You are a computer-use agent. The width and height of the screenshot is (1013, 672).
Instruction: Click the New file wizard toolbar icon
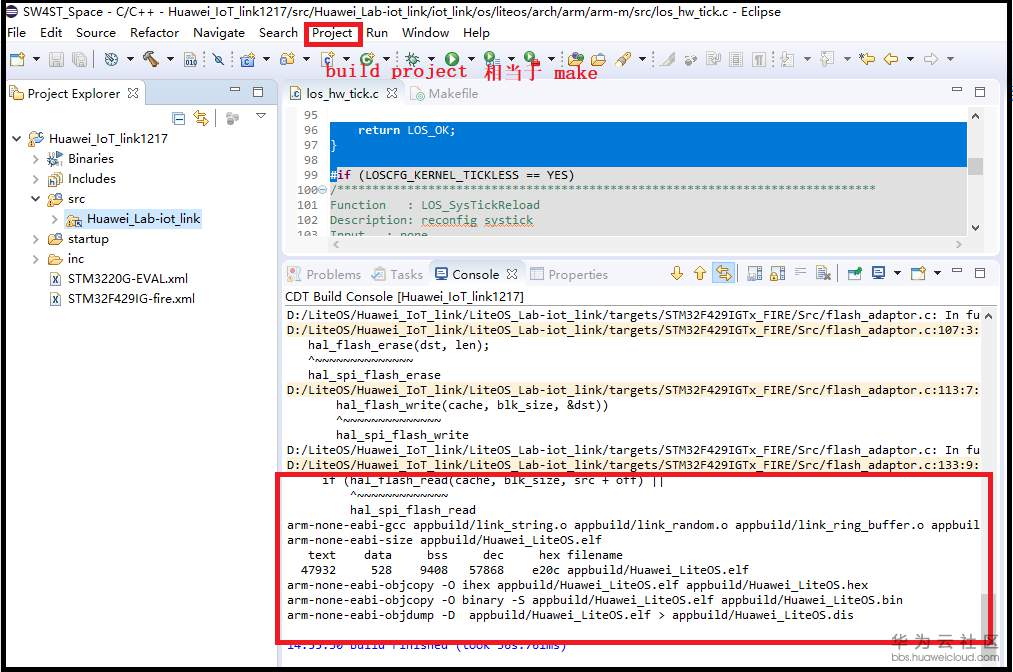click(17, 59)
